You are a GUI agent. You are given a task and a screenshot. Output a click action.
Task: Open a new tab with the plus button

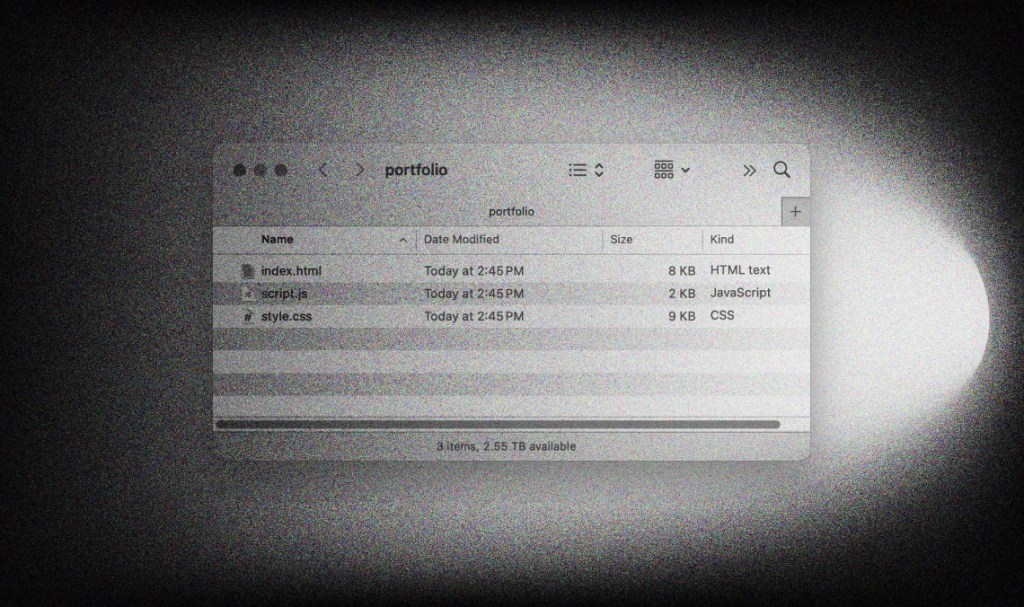(x=795, y=211)
